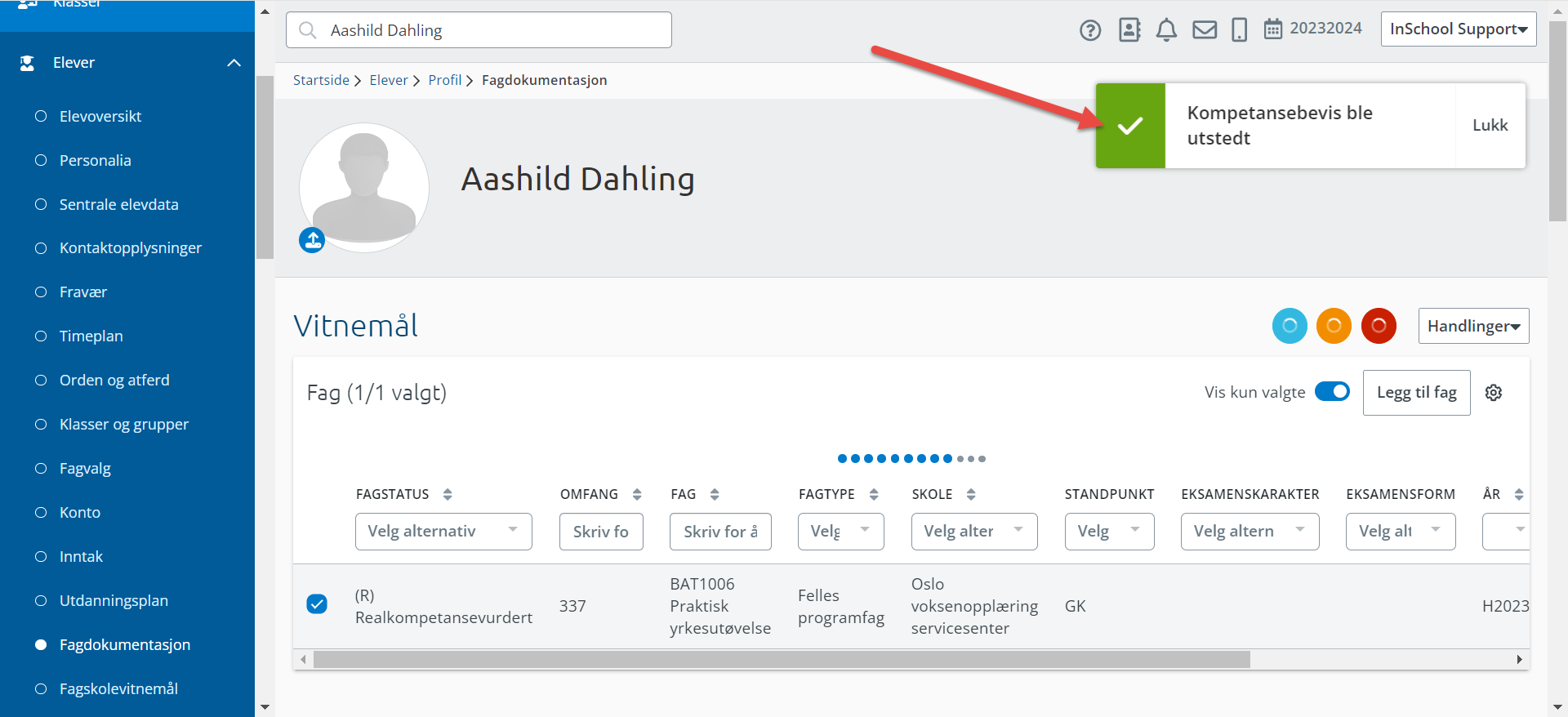The height and width of the screenshot is (717, 1568).
Task: Click the red status circle
Action: 1379,326
